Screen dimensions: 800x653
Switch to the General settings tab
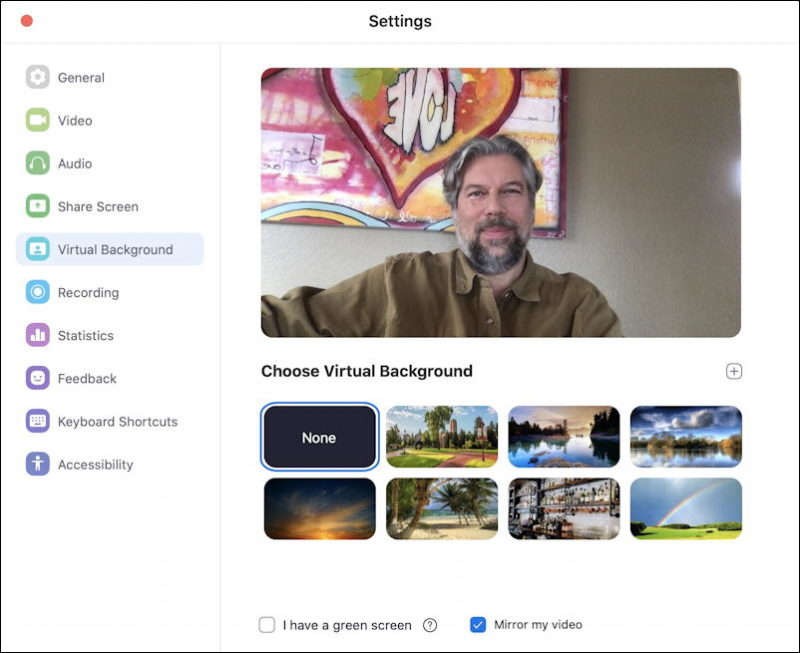[80, 77]
